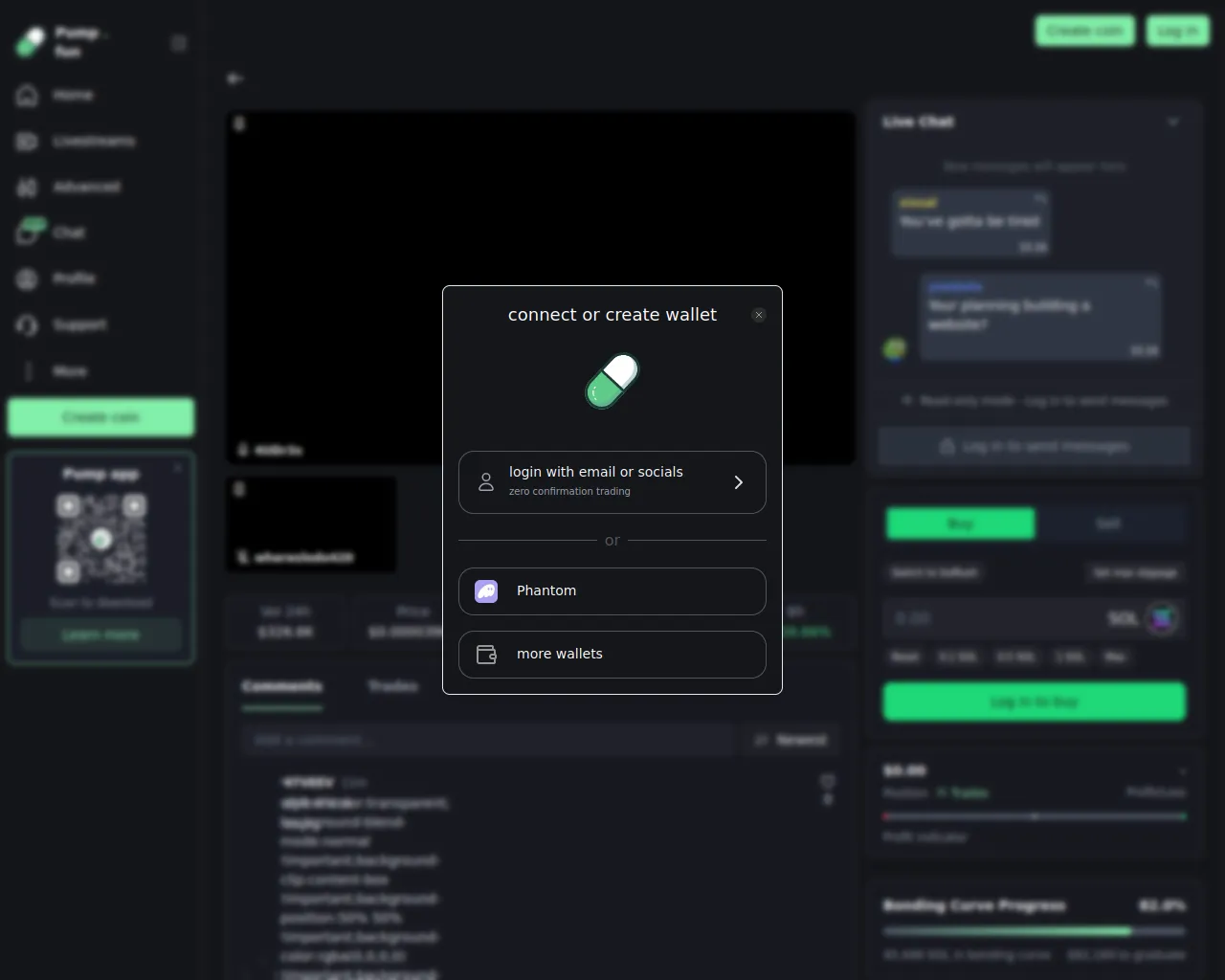Collapse the sidebar with the panel icon
Screen dimensions: 1225x980
[x=178, y=43]
